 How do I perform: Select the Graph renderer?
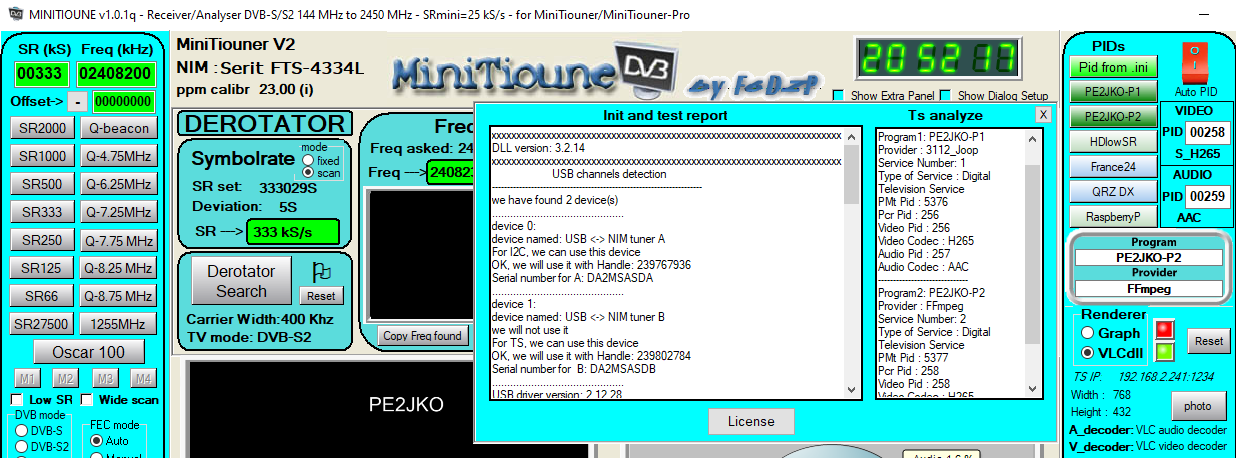point(1087,333)
